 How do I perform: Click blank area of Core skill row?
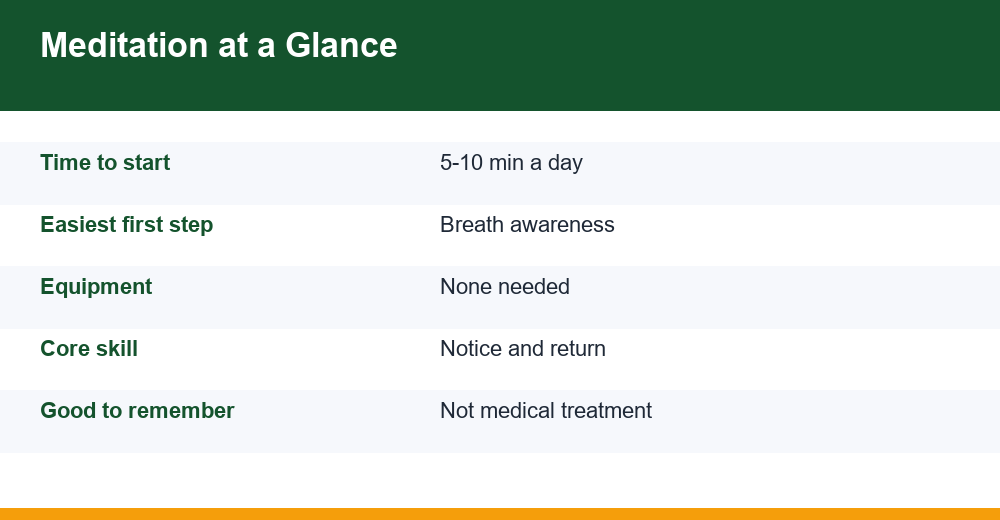coord(797,359)
